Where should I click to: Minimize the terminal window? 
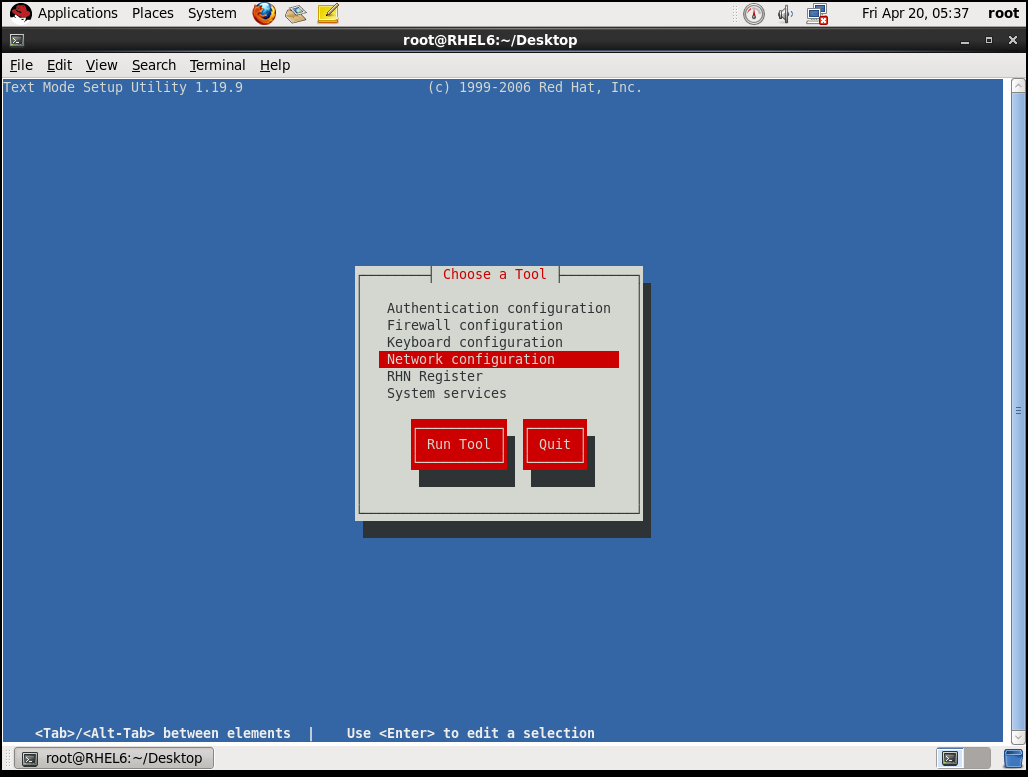pyautogui.click(x=964, y=41)
